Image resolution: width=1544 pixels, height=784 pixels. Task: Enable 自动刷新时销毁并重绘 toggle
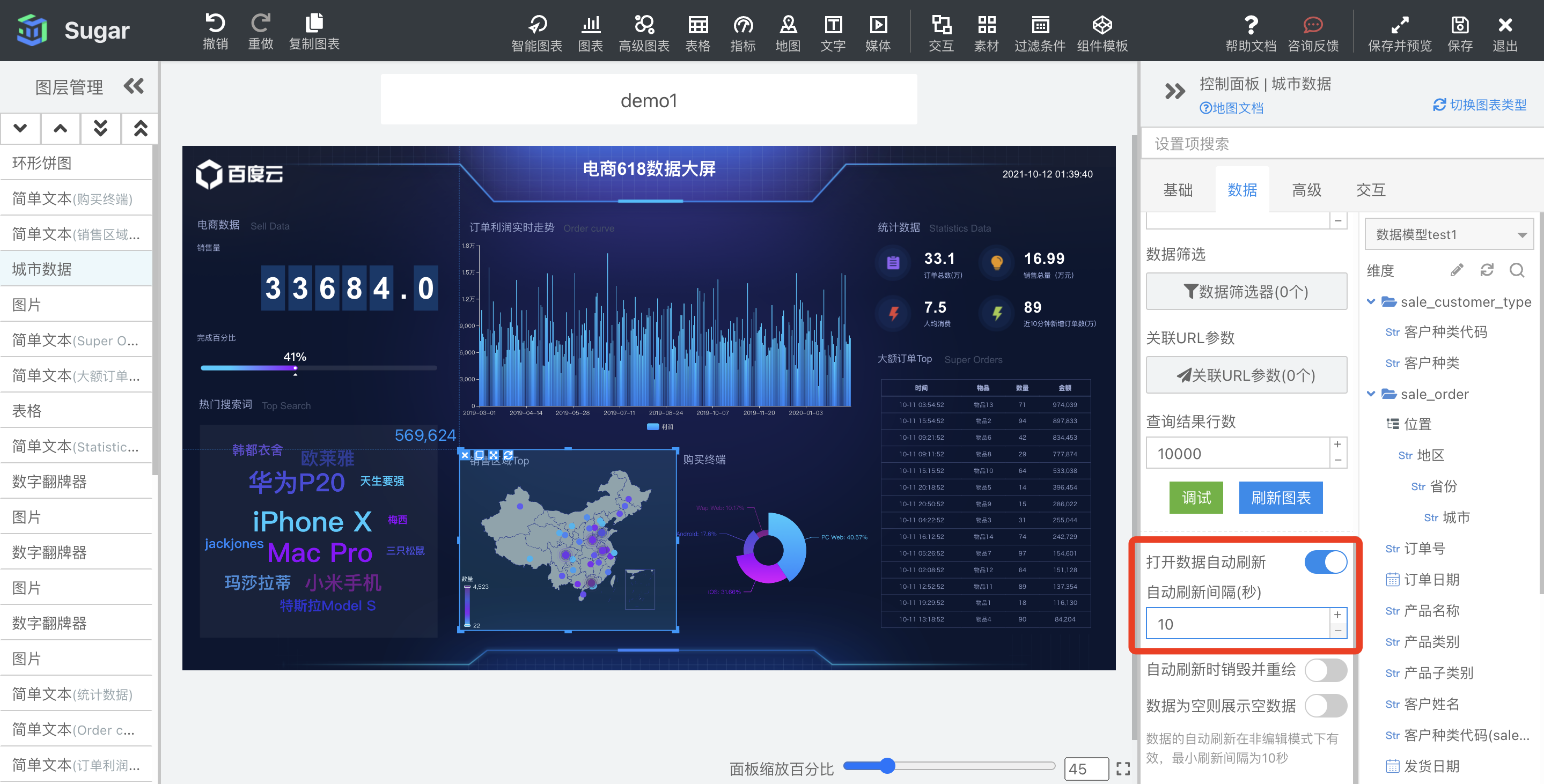tap(1326, 670)
